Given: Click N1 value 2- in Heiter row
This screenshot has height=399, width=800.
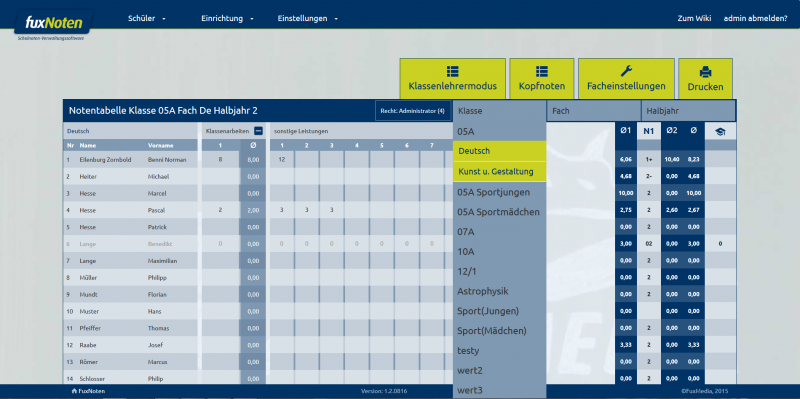Looking at the screenshot, I should click(648, 177).
